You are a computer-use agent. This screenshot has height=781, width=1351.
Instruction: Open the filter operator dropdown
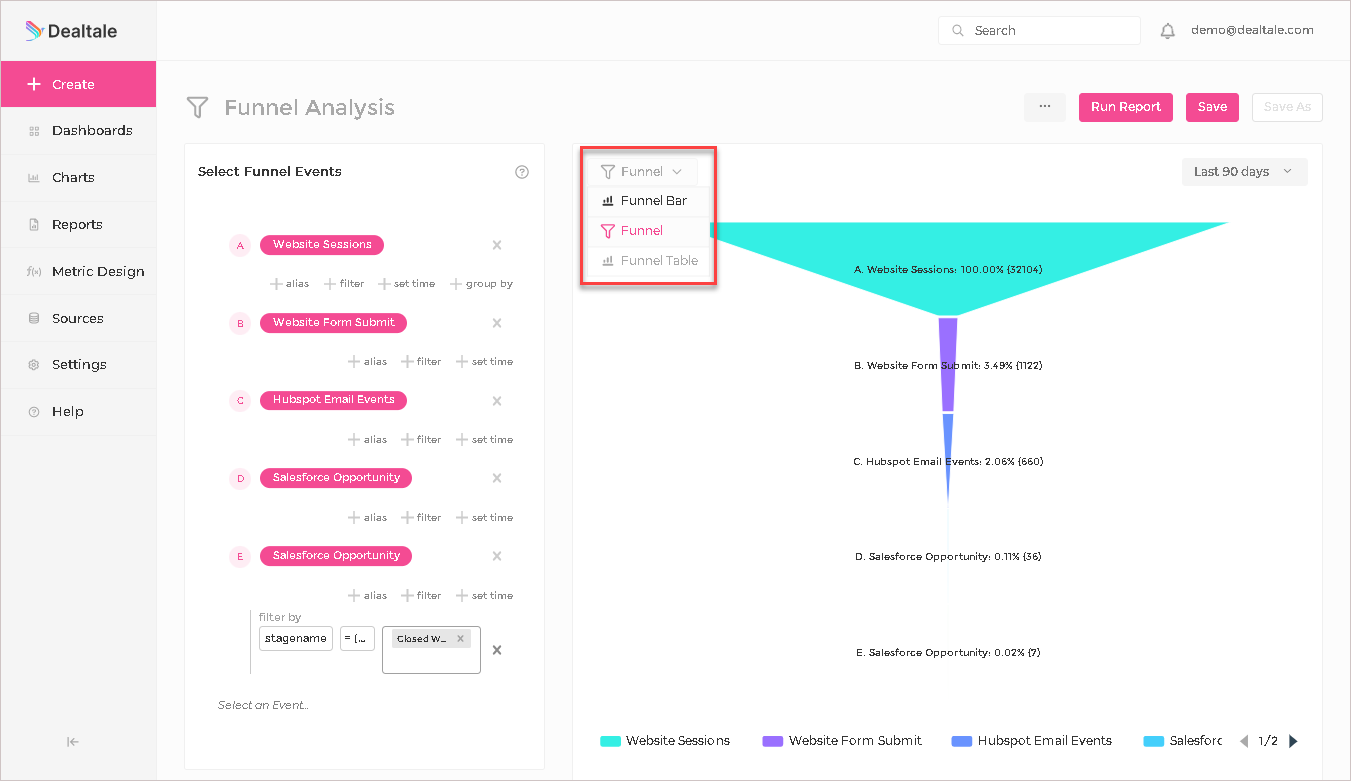[x=358, y=638]
